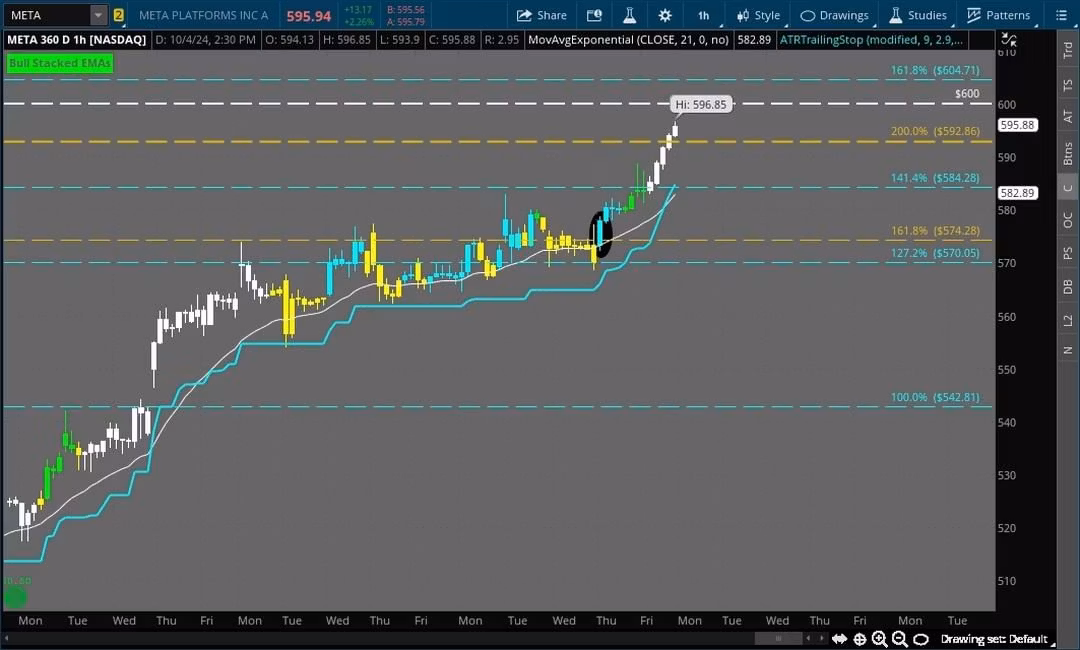Screen dimensions: 1080x650
Task: Click the horizontal double-arrow expand icon
Action: (840, 639)
